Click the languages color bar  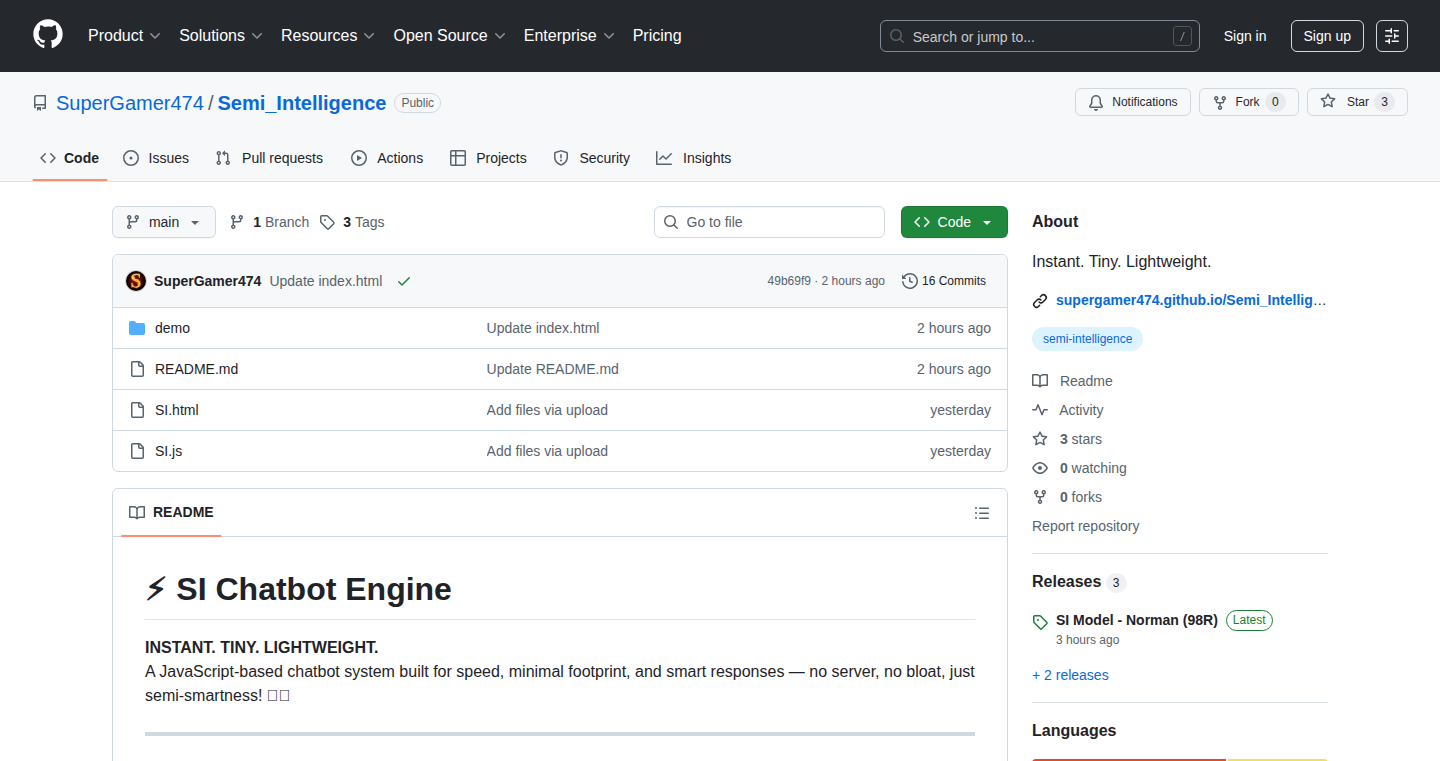1180,759
